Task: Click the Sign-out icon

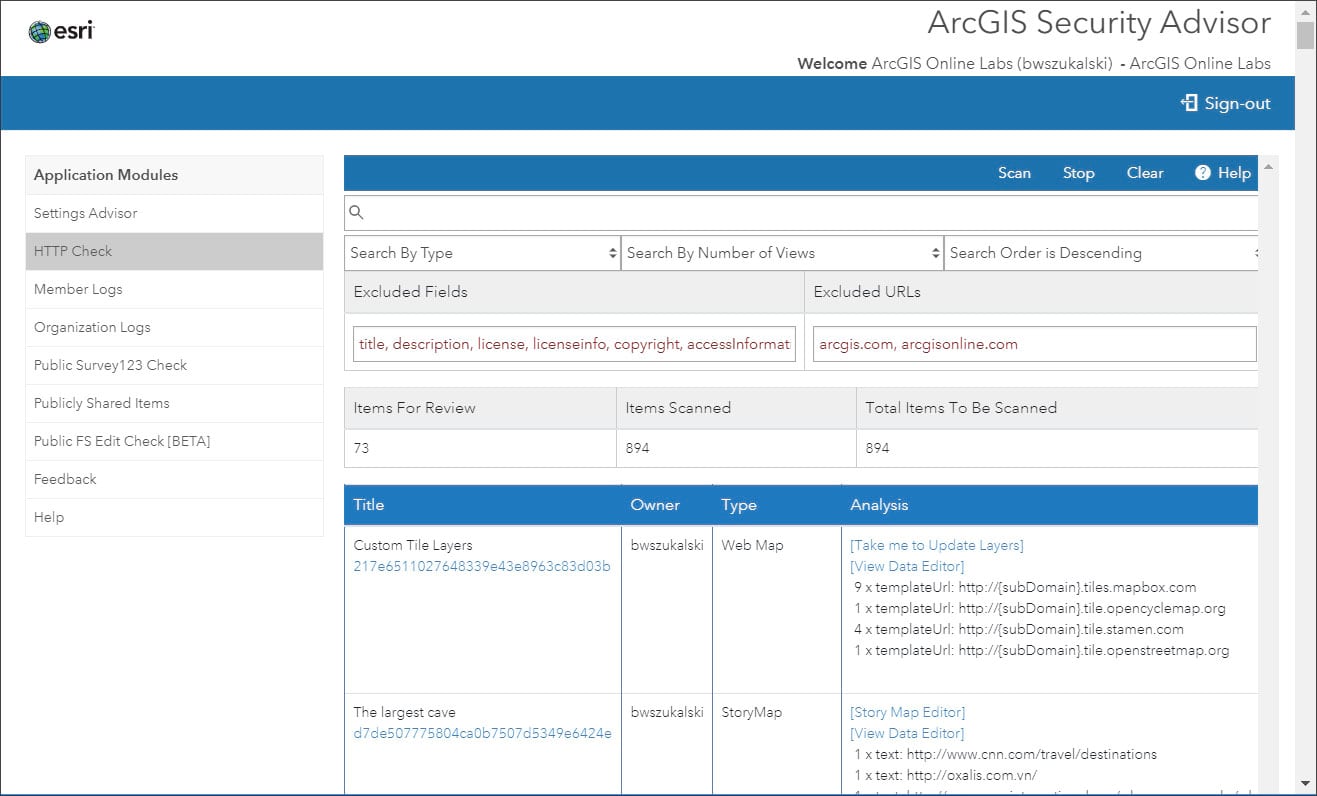Action: [x=1189, y=103]
